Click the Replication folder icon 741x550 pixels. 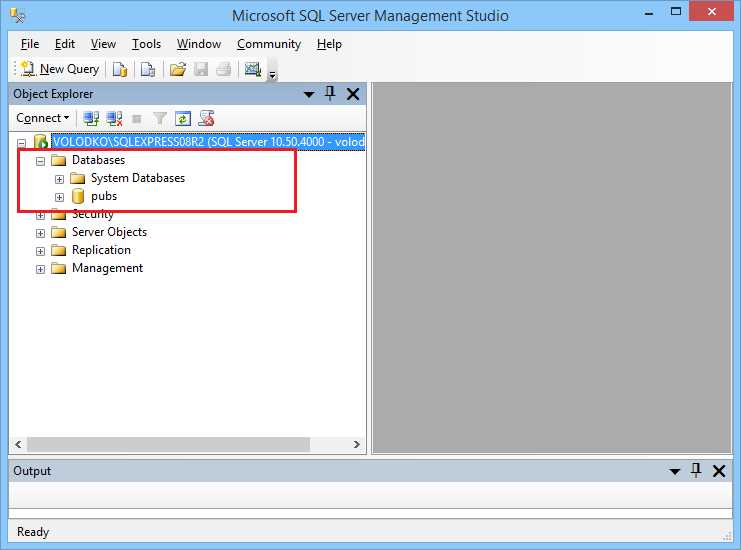59,250
